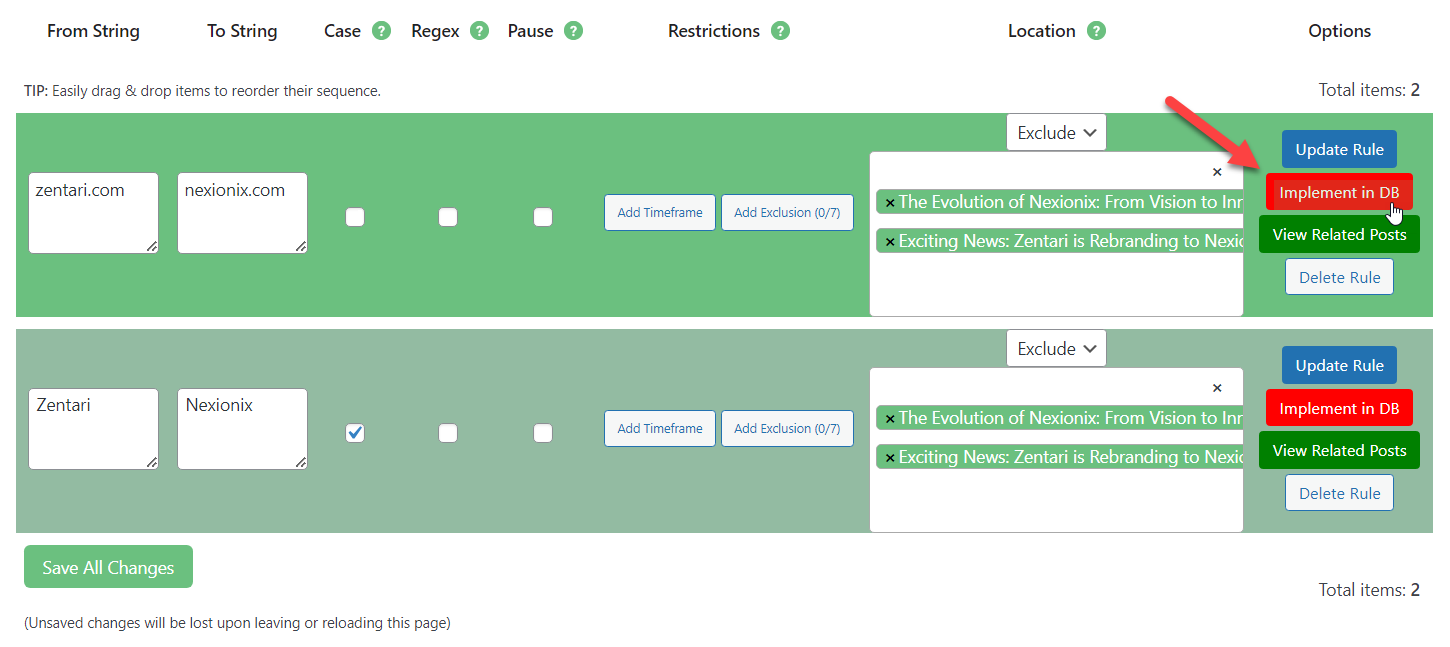Remove 'Exciting News' tag in Zentari rule
The height and width of the screenshot is (647, 1450).
coord(890,458)
